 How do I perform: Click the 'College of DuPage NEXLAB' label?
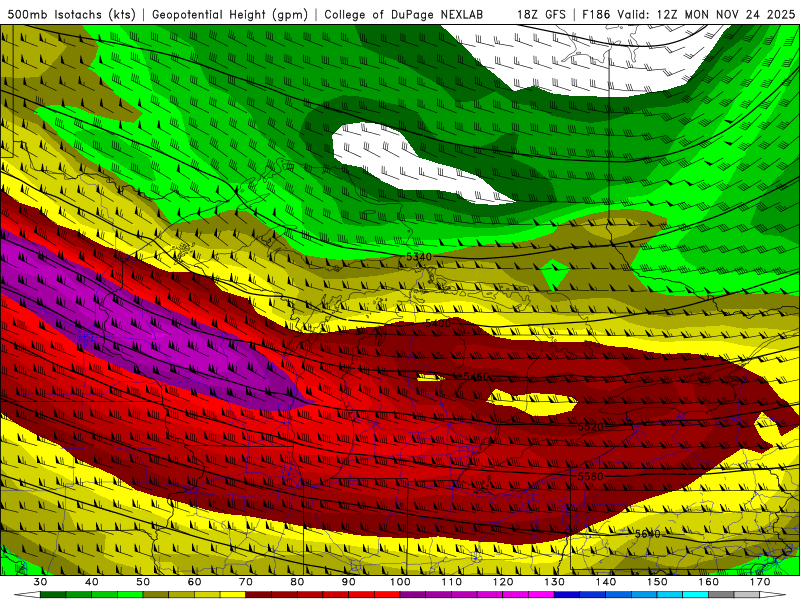(x=404, y=15)
